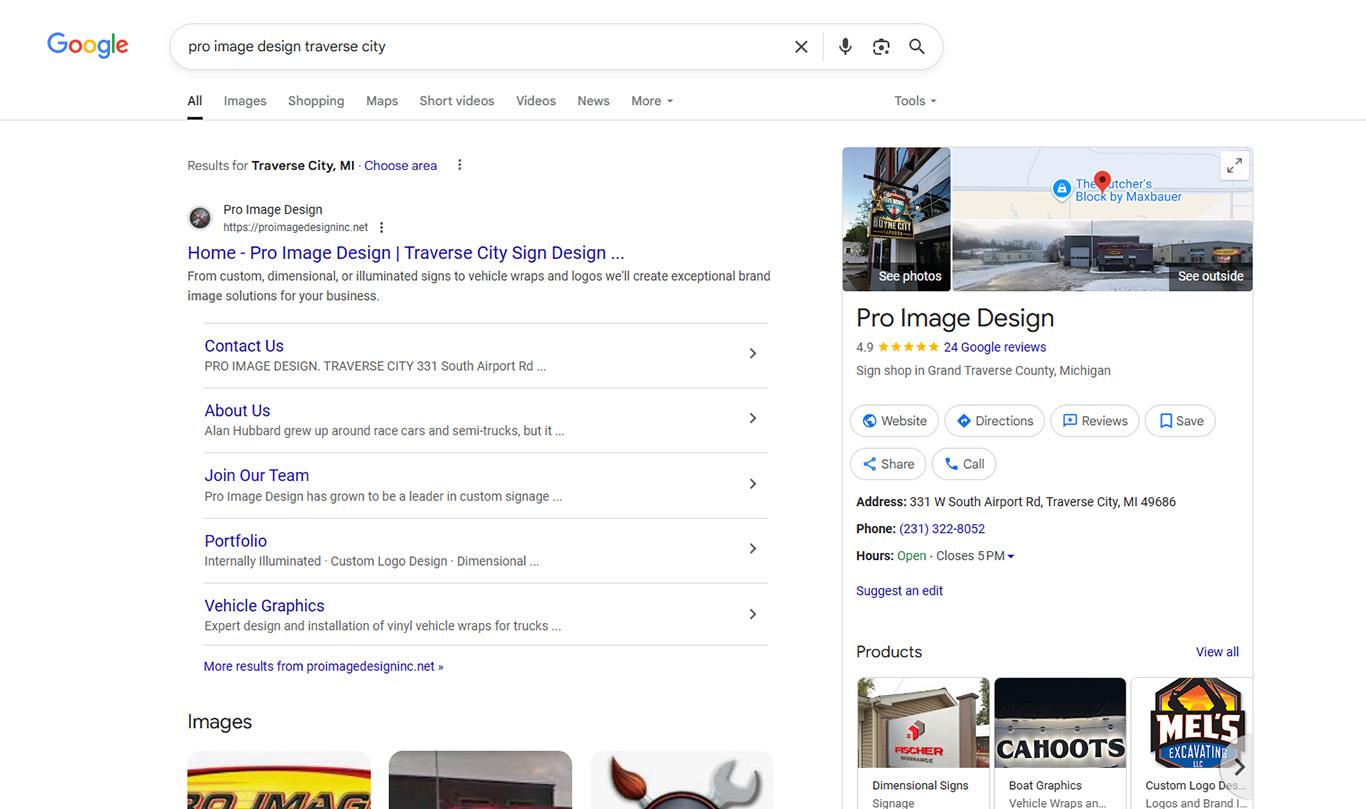This screenshot has height=809, width=1366.
Task: Expand the map with the fullscreen arrows icon
Action: point(1234,165)
